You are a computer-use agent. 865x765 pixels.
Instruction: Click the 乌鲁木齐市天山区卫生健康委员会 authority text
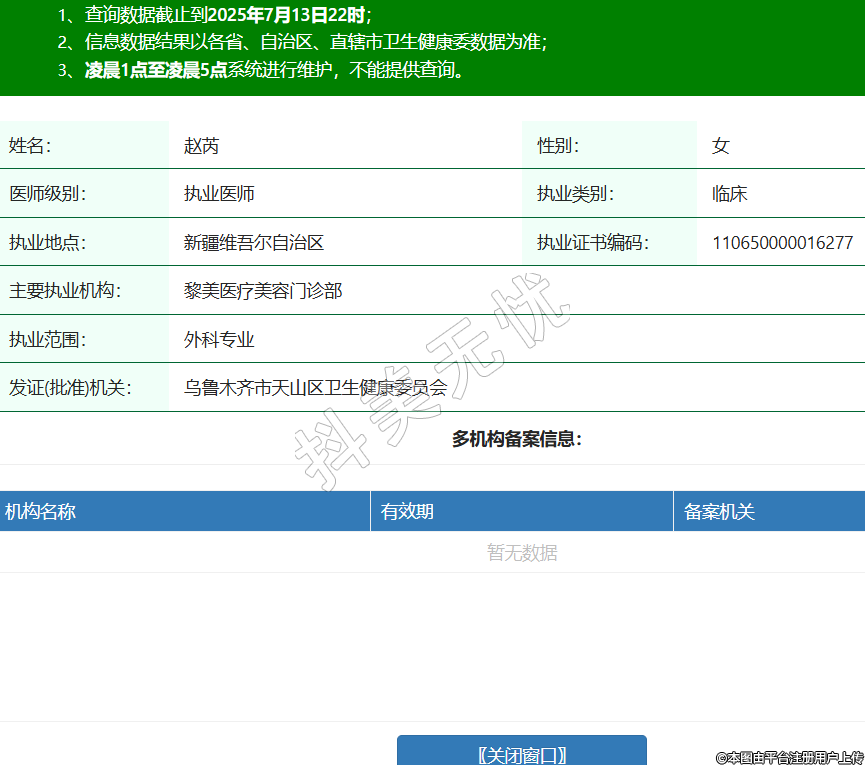(315, 388)
